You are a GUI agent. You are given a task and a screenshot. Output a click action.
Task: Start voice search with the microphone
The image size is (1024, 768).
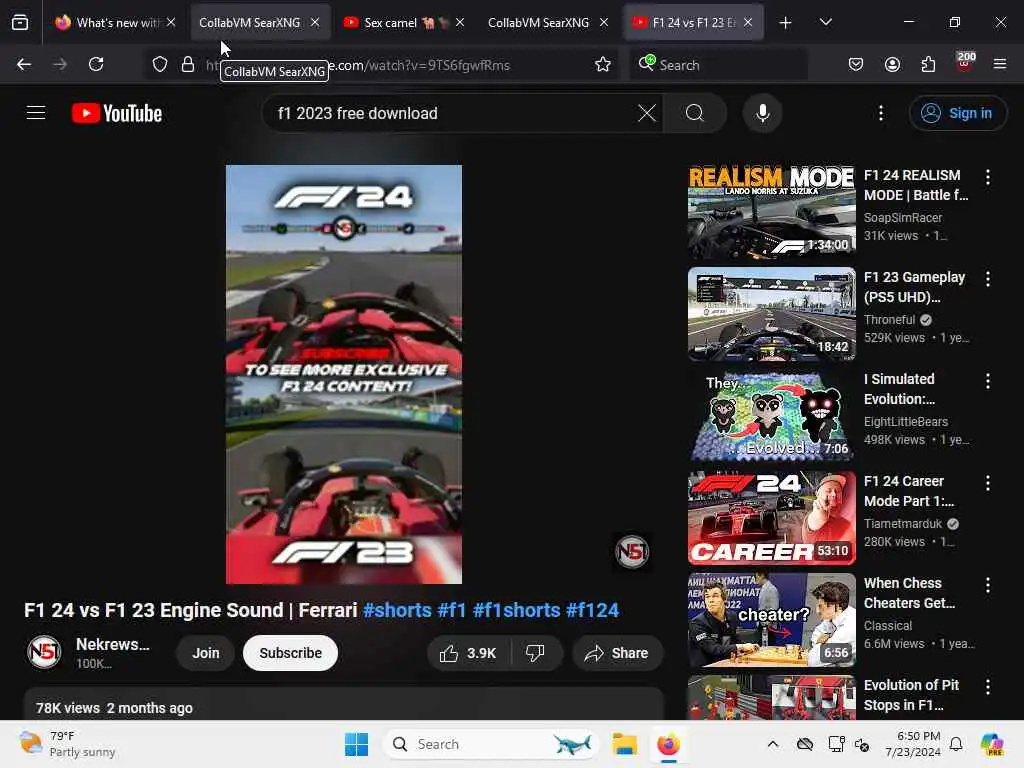click(x=762, y=113)
